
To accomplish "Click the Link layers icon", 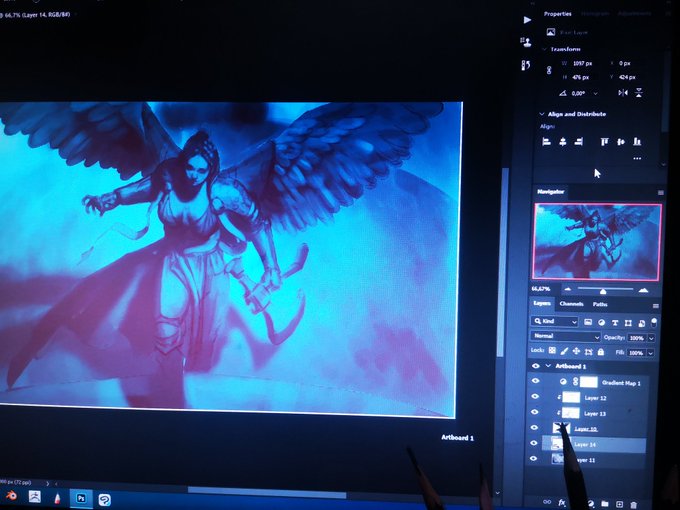I will [547, 502].
